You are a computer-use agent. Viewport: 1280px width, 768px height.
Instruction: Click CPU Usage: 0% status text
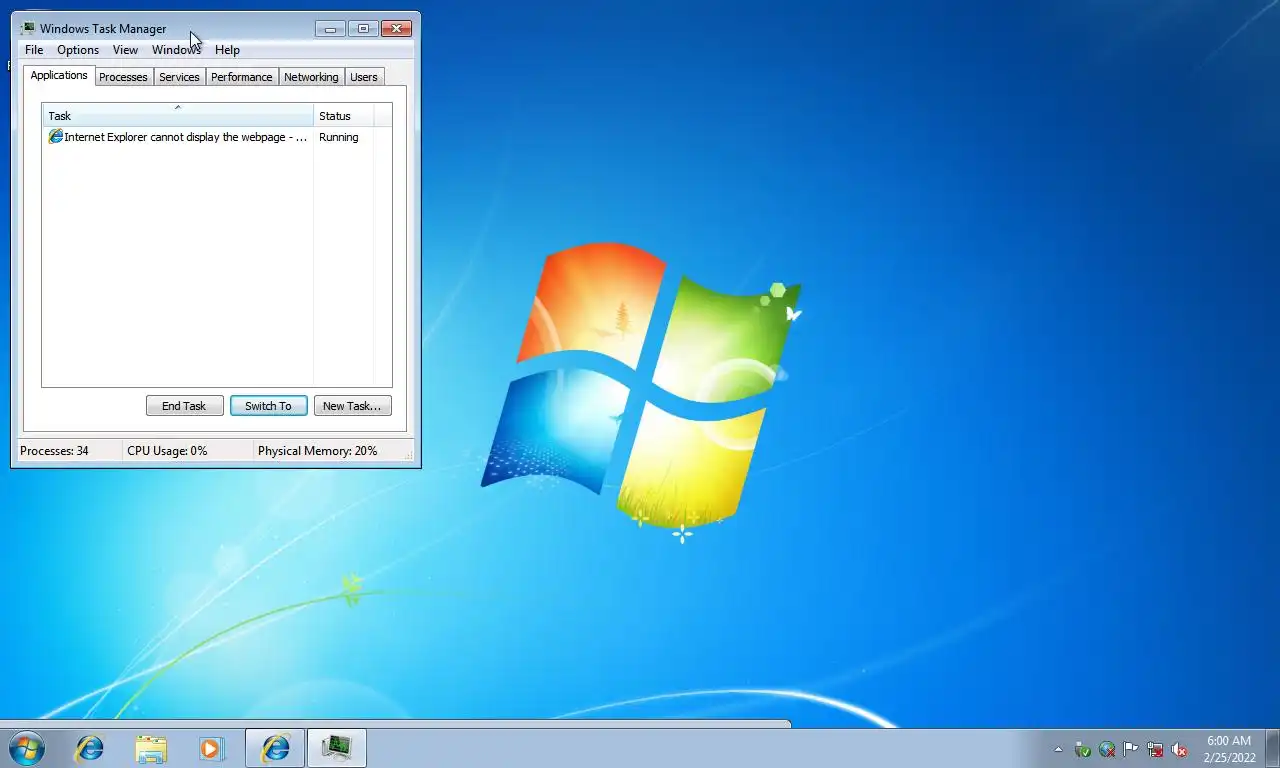[x=167, y=451]
